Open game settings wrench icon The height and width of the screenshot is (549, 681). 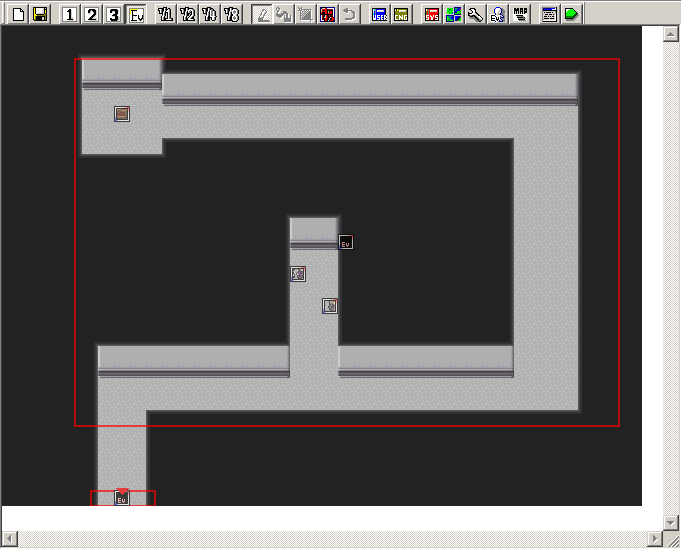coord(475,14)
